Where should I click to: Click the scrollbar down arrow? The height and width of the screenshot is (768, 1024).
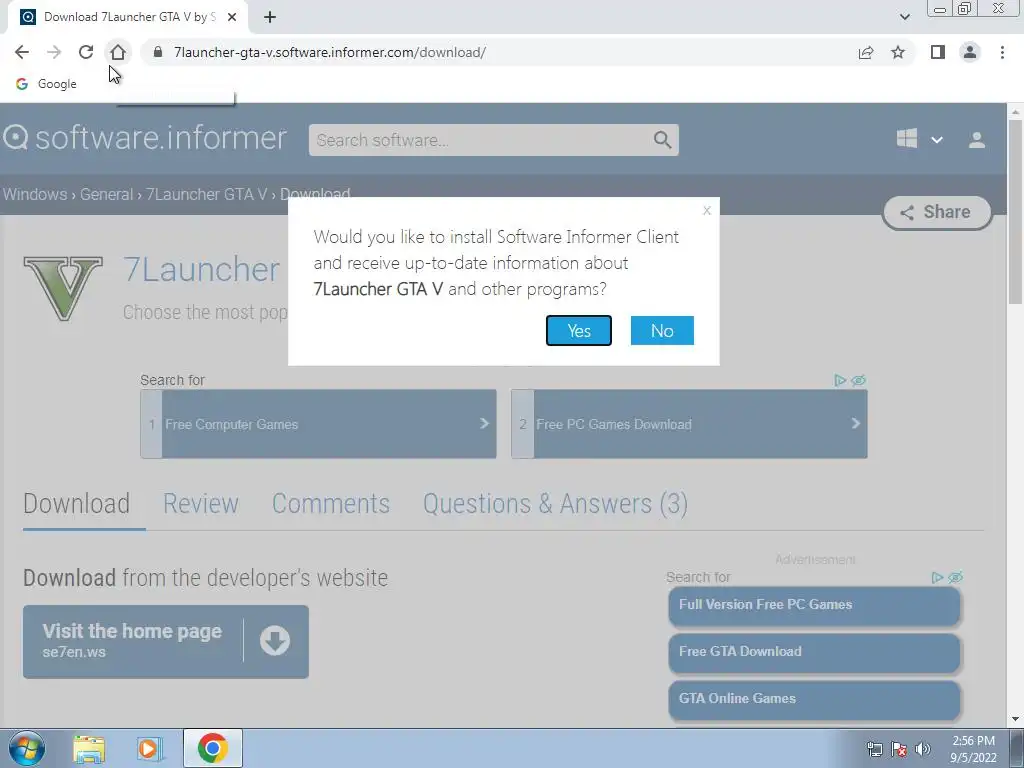(x=1016, y=719)
